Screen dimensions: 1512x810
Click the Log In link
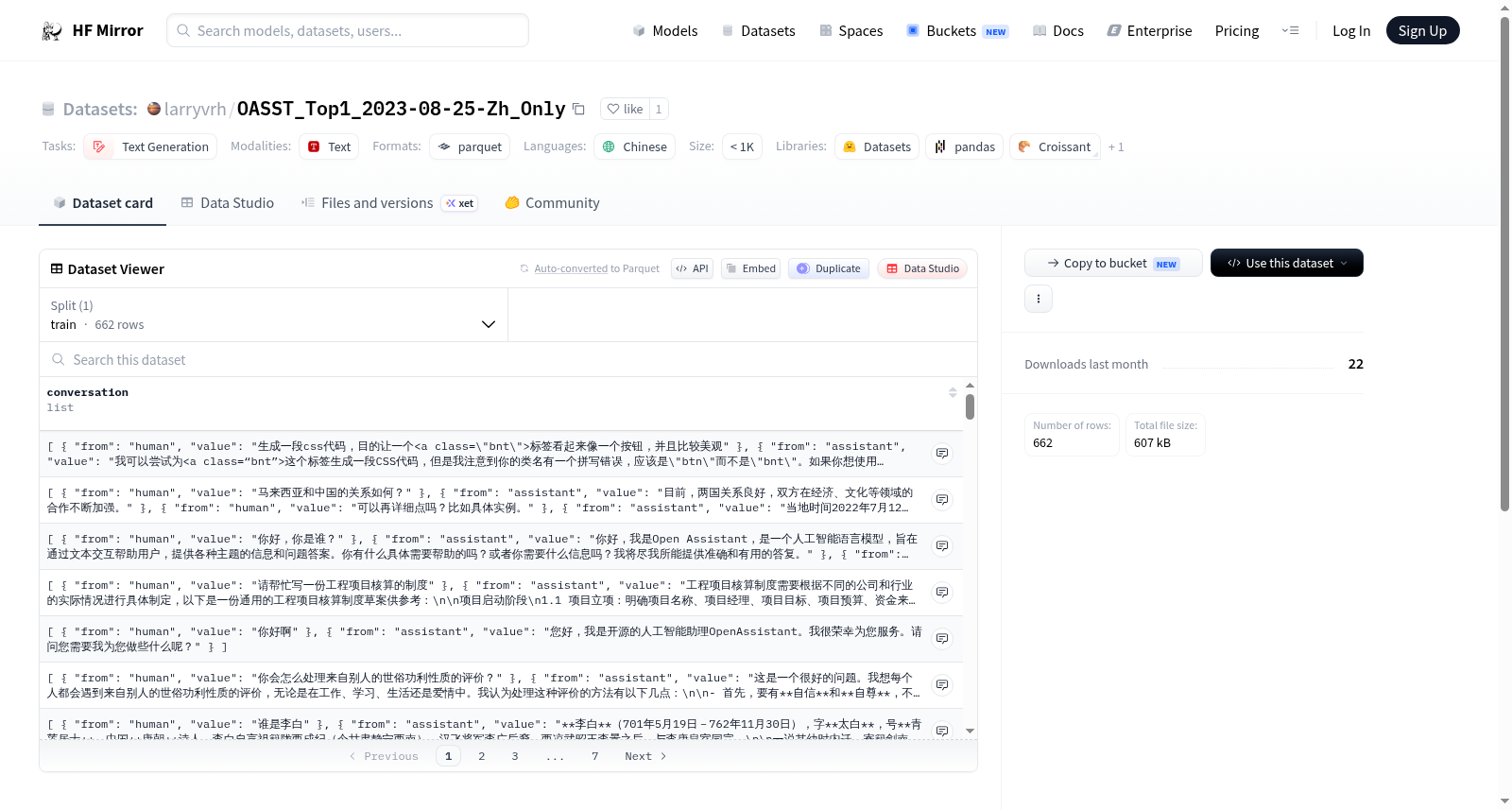(1350, 30)
